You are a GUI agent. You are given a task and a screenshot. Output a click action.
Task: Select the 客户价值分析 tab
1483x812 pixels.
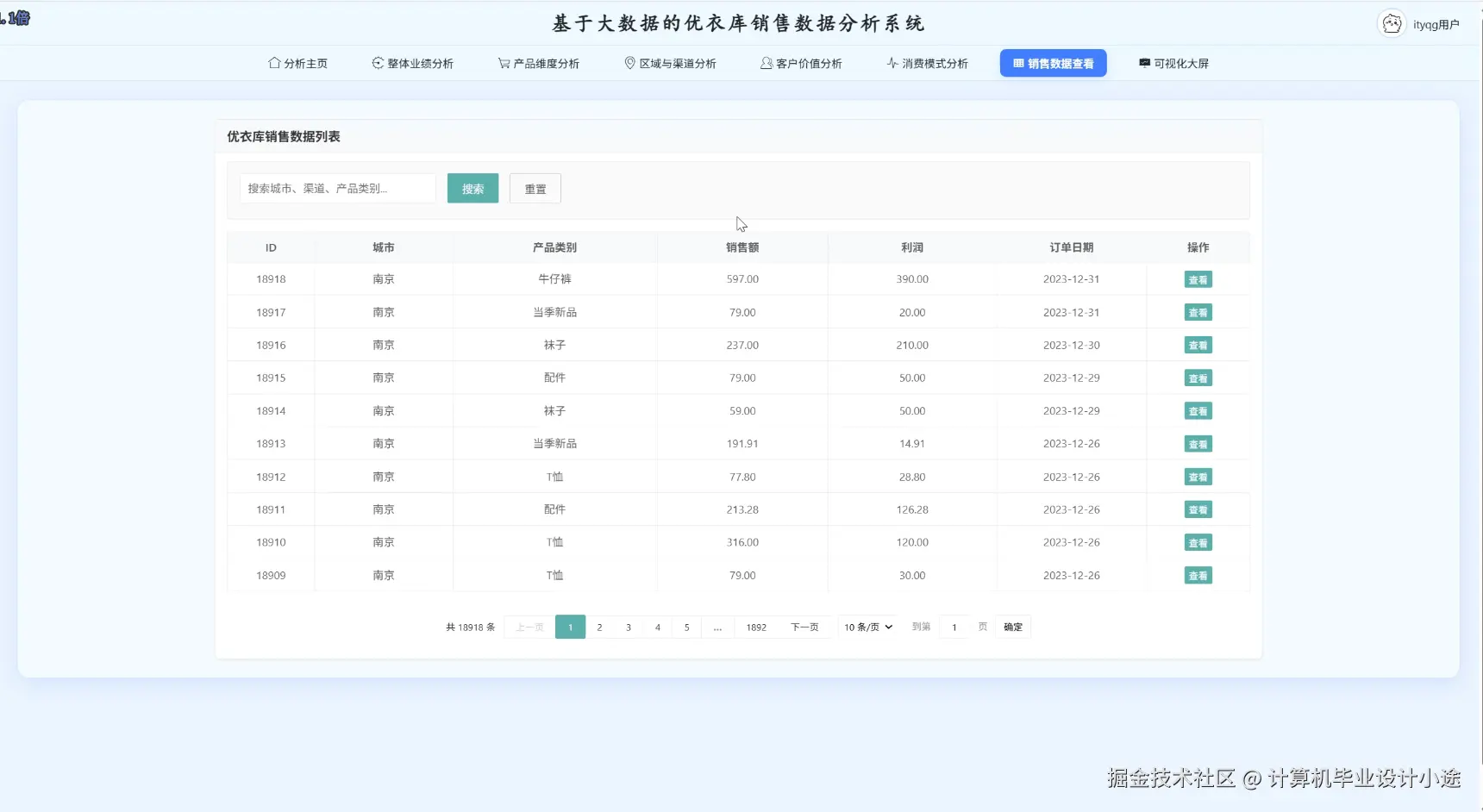click(x=801, y=63)
